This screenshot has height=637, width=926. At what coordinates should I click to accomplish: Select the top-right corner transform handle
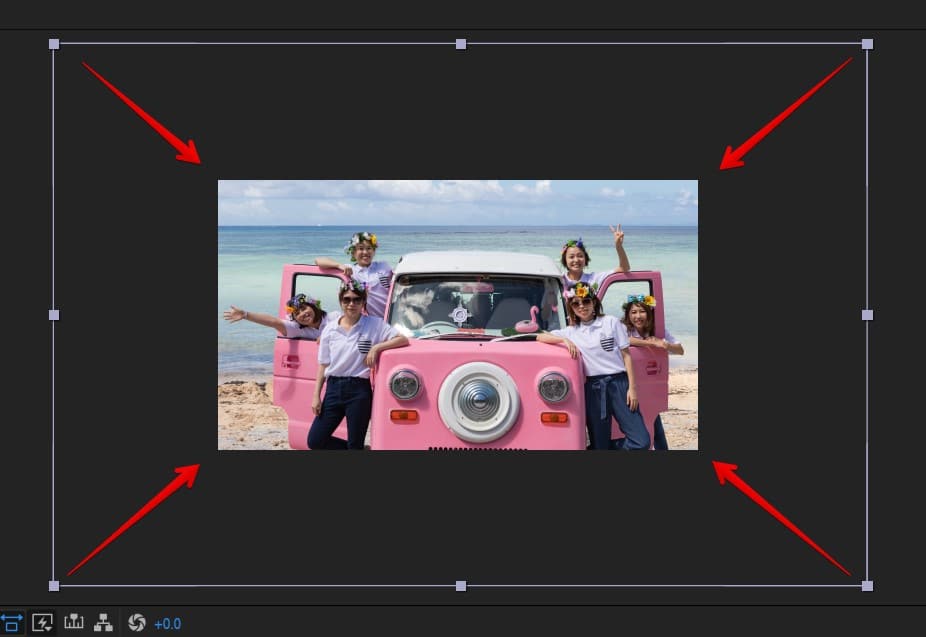tap(867, 44)
